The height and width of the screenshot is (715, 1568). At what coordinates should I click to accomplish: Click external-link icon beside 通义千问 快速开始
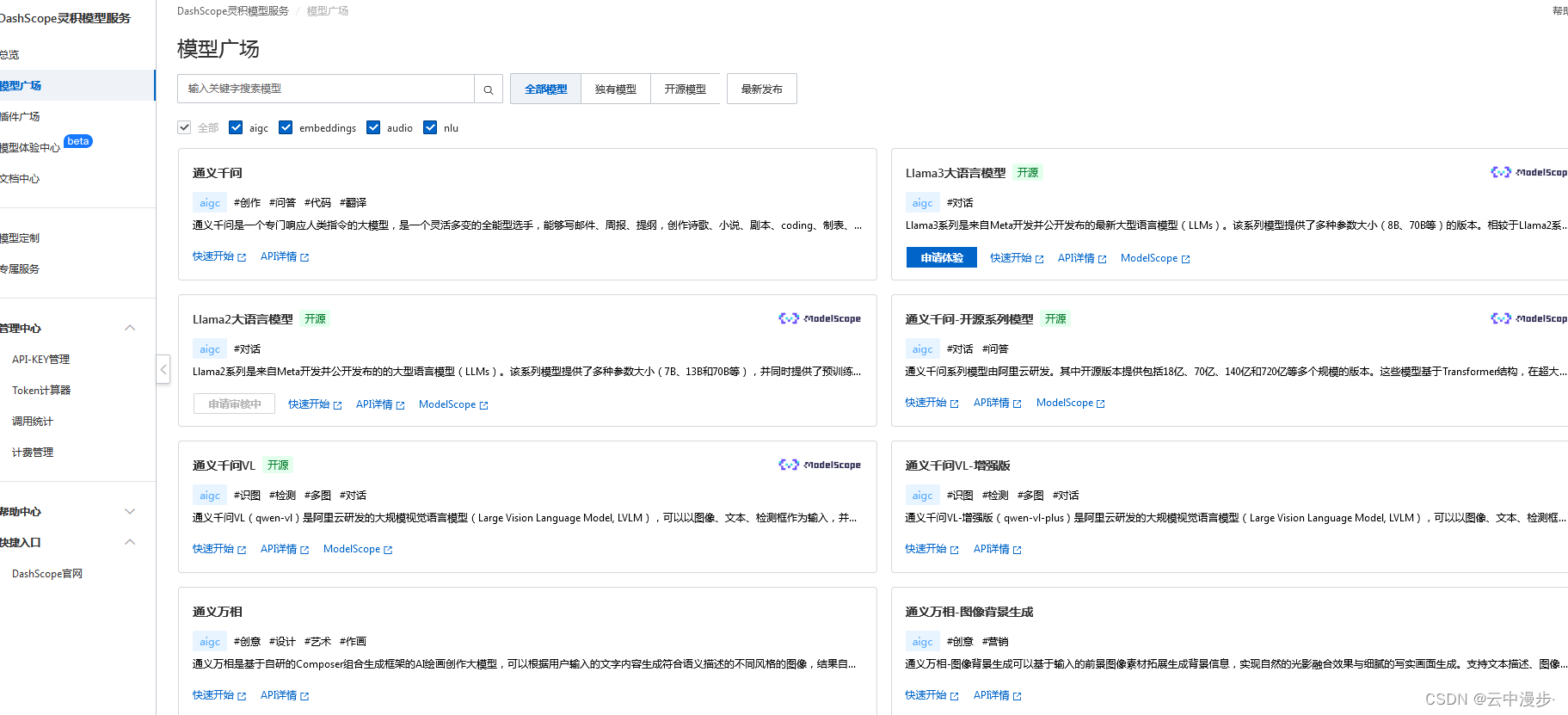point(242,257)
